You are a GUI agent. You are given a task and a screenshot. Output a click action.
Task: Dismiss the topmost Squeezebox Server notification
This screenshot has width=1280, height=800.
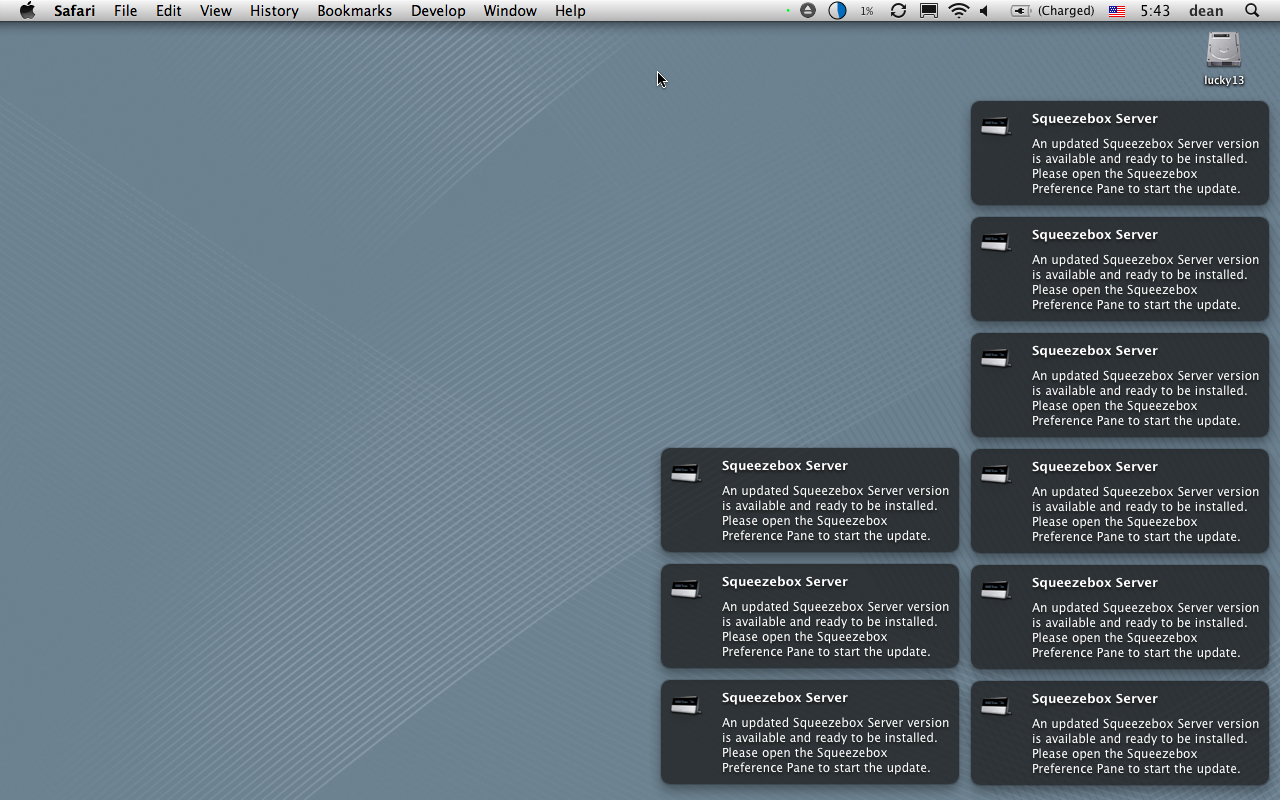pos(1119,153)
